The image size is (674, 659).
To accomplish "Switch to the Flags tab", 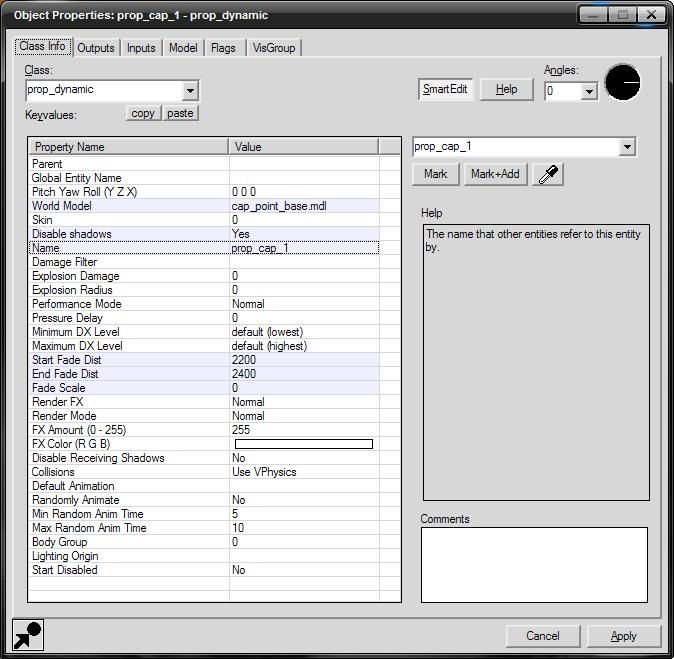I will pos(224,48).
